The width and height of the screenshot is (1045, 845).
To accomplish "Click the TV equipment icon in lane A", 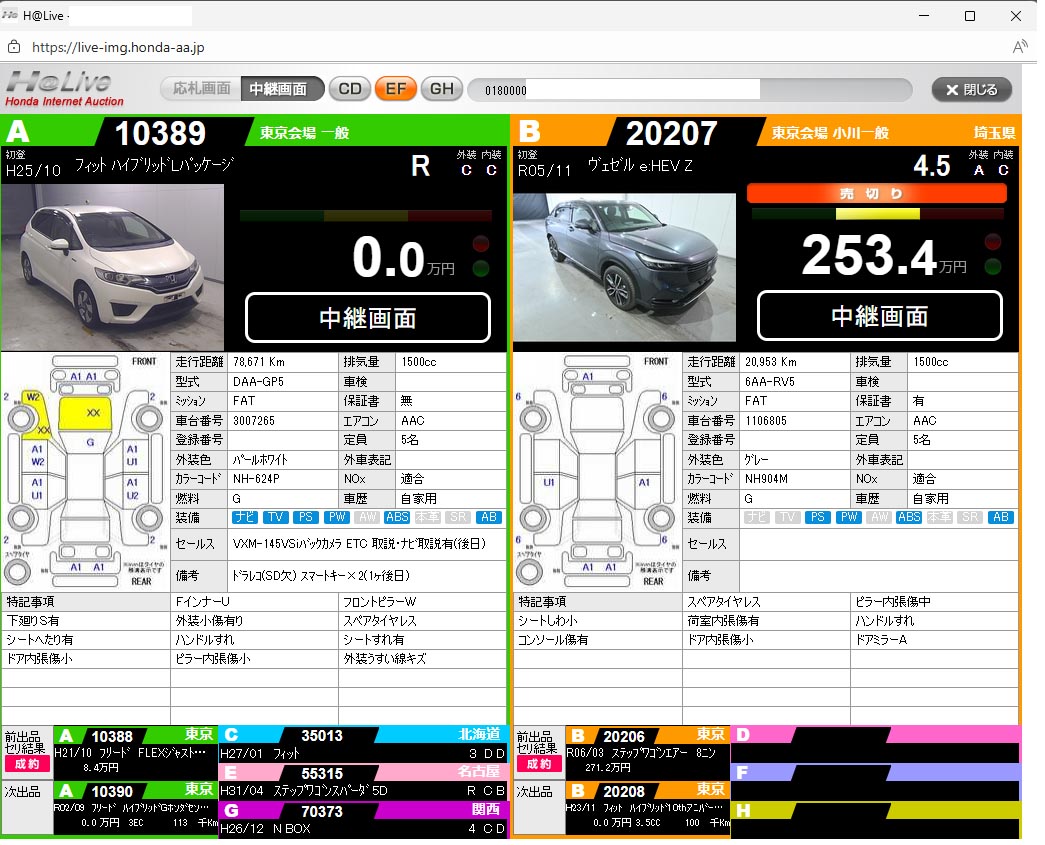I will [x=277, y=518].
